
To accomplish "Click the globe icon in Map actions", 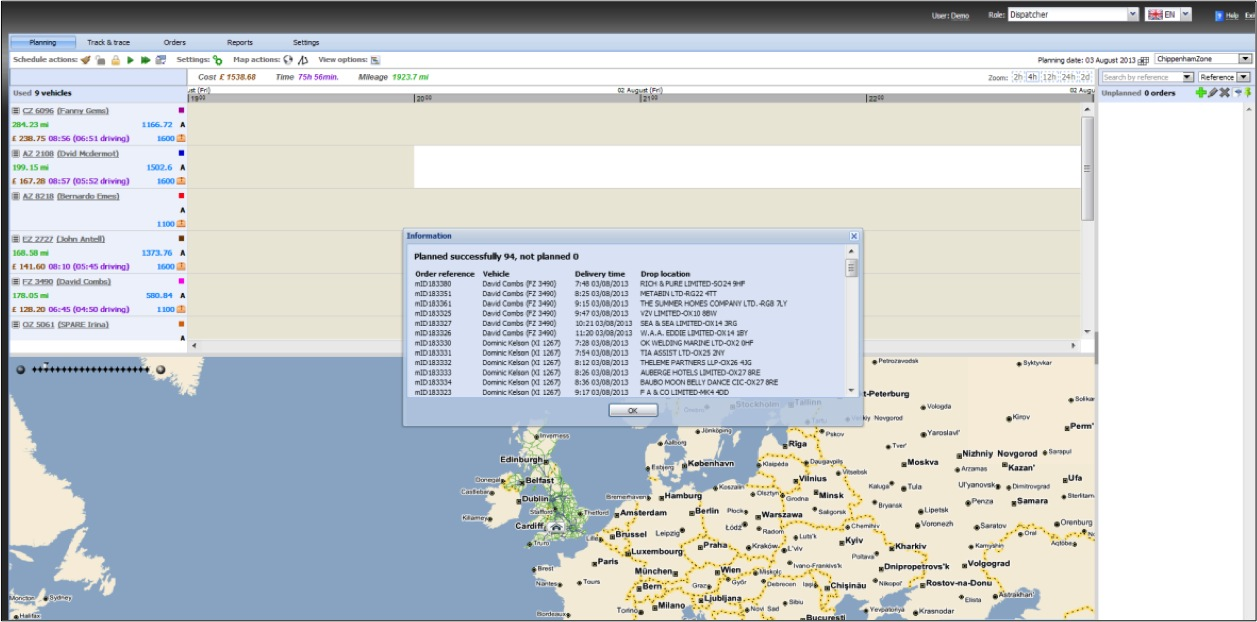I will click(x=289, y=60).
